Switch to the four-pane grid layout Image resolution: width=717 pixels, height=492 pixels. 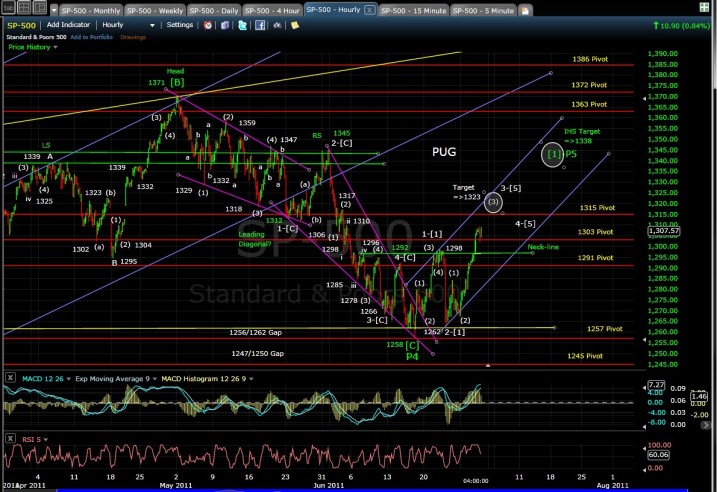24,7
